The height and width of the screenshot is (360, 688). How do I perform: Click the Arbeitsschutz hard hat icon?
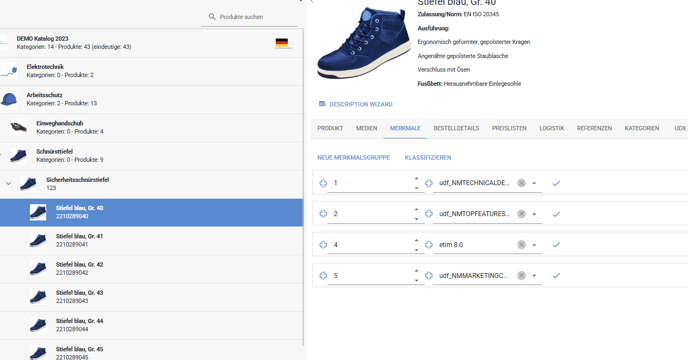[x=9, y=99]
